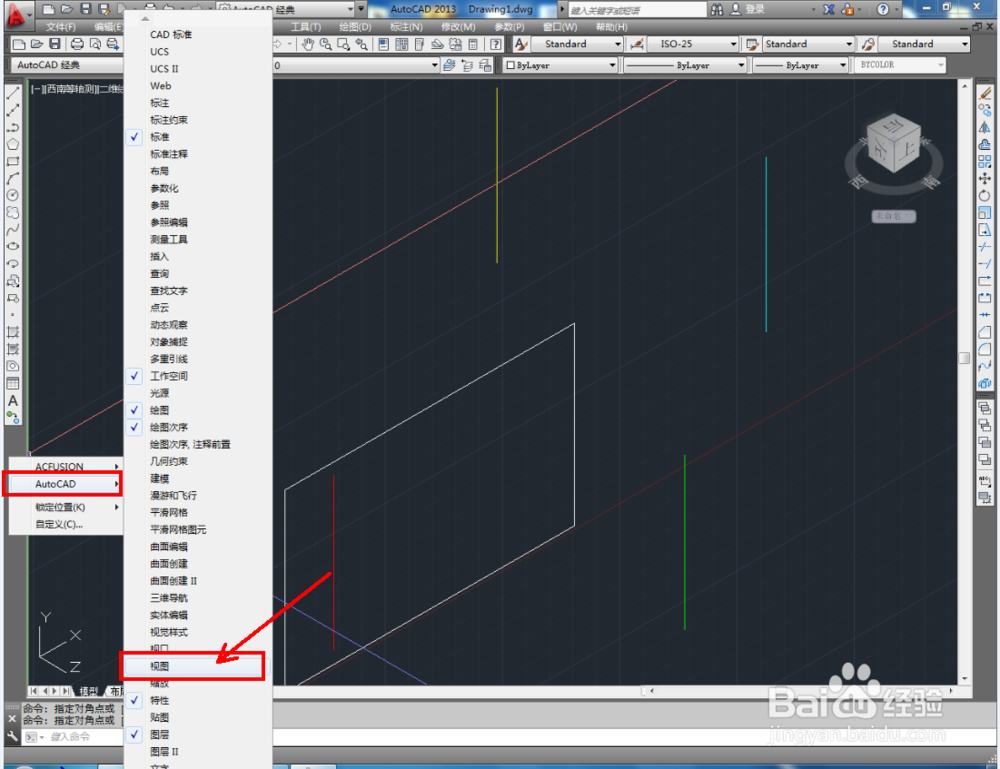Click the Text Style icon

[x=521, y=44]
